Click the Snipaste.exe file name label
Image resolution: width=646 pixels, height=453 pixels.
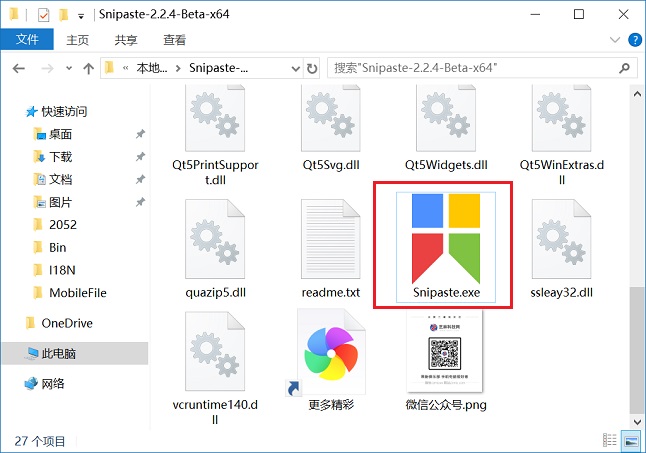coord(446,292)
